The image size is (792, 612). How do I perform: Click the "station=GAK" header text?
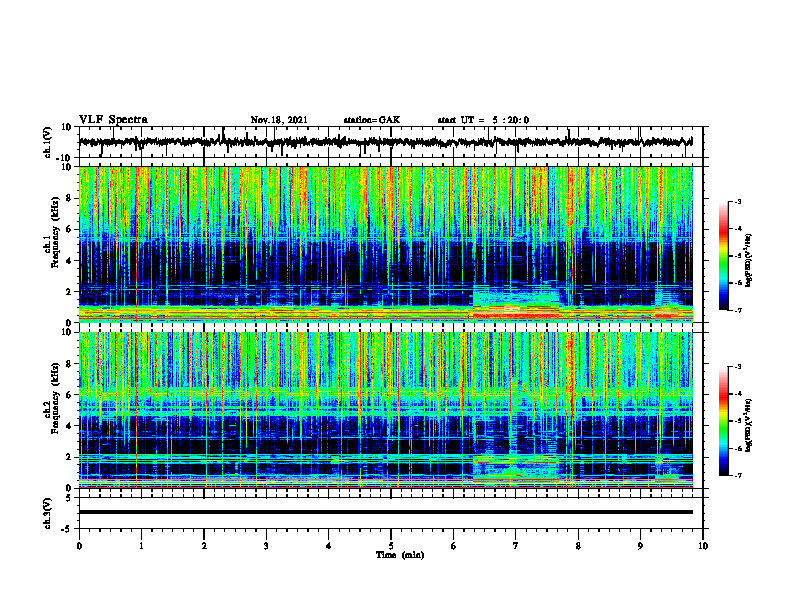(372, 120)
